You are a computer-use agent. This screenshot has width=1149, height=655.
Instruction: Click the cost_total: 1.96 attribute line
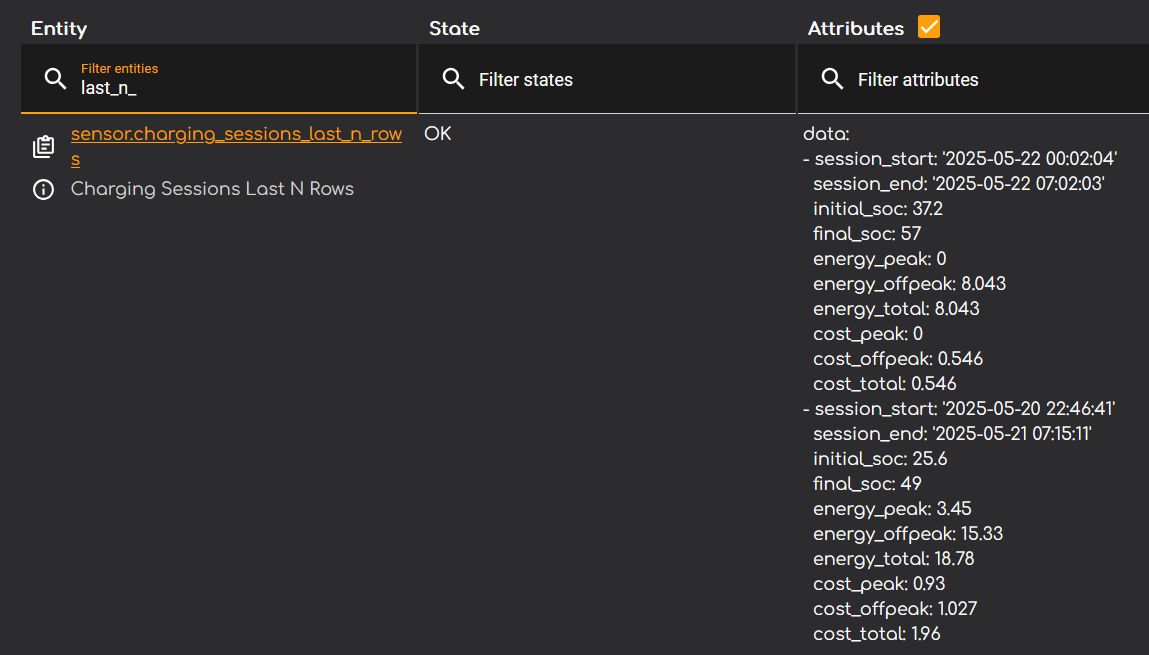[876, 634]
